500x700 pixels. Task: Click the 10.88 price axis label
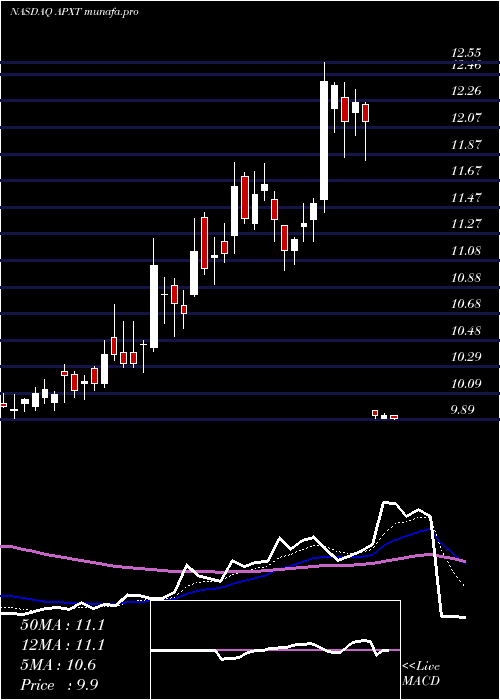(466, 278)
